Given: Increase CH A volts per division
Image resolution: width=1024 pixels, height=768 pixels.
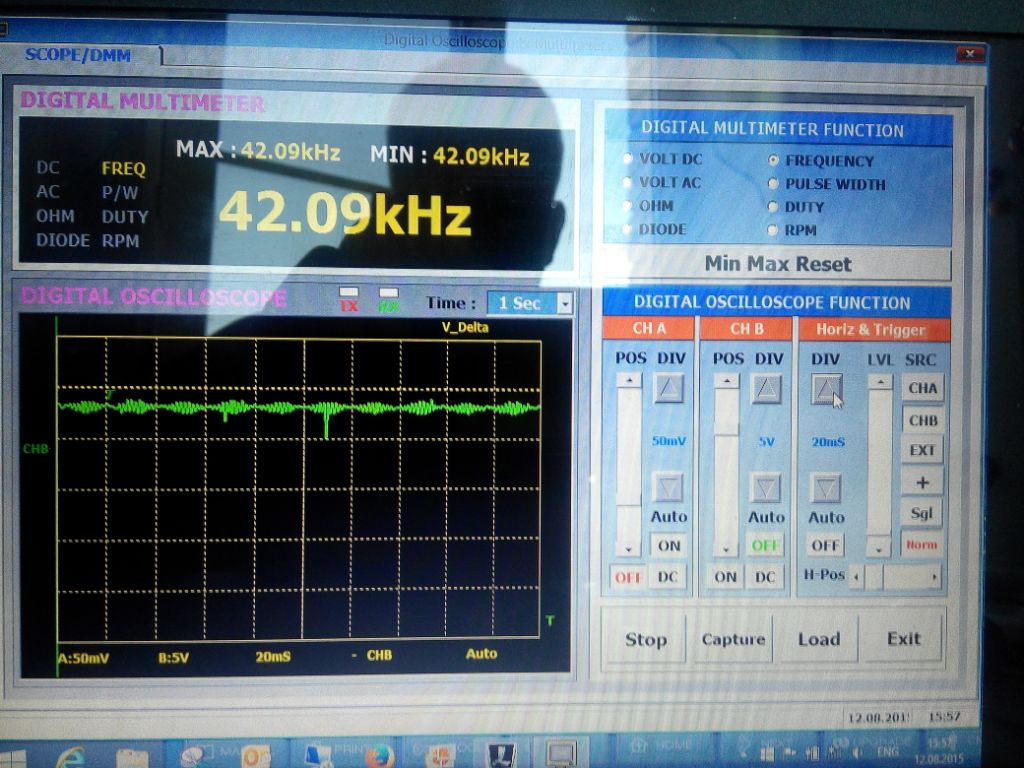Looking at the screenshot, I should [x=668, y=388].
